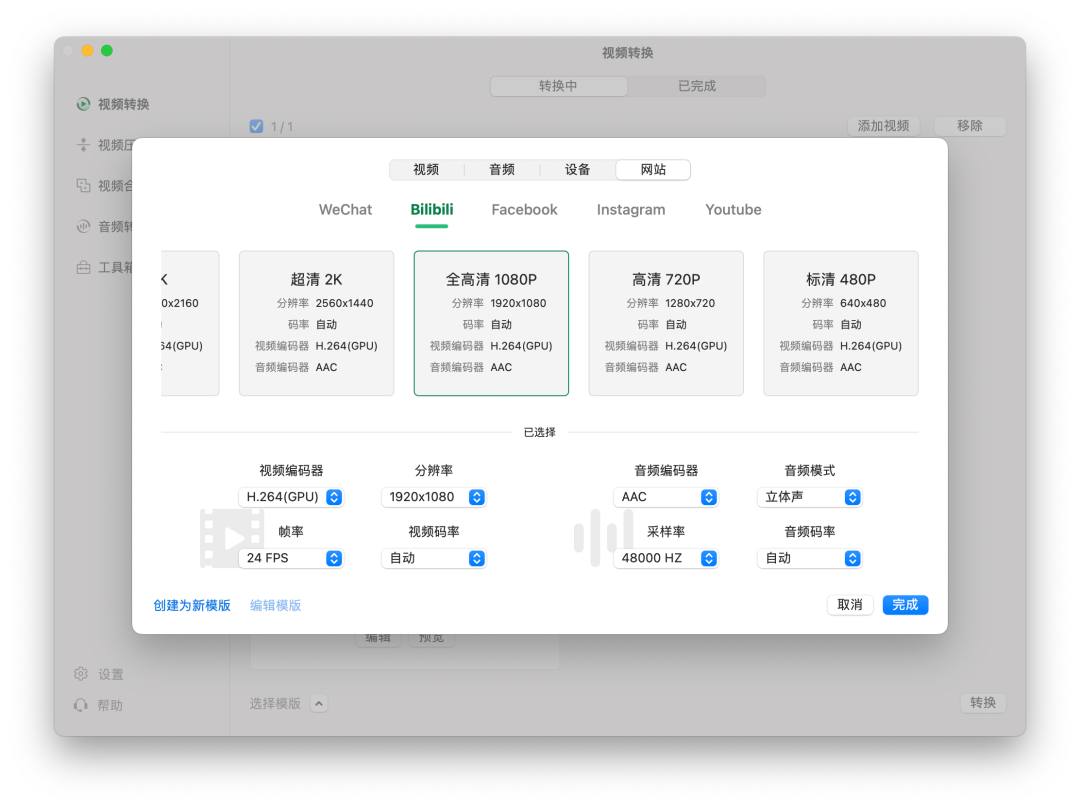
Task: Select the 网站 tab
Action: click(x=653, y=169)
